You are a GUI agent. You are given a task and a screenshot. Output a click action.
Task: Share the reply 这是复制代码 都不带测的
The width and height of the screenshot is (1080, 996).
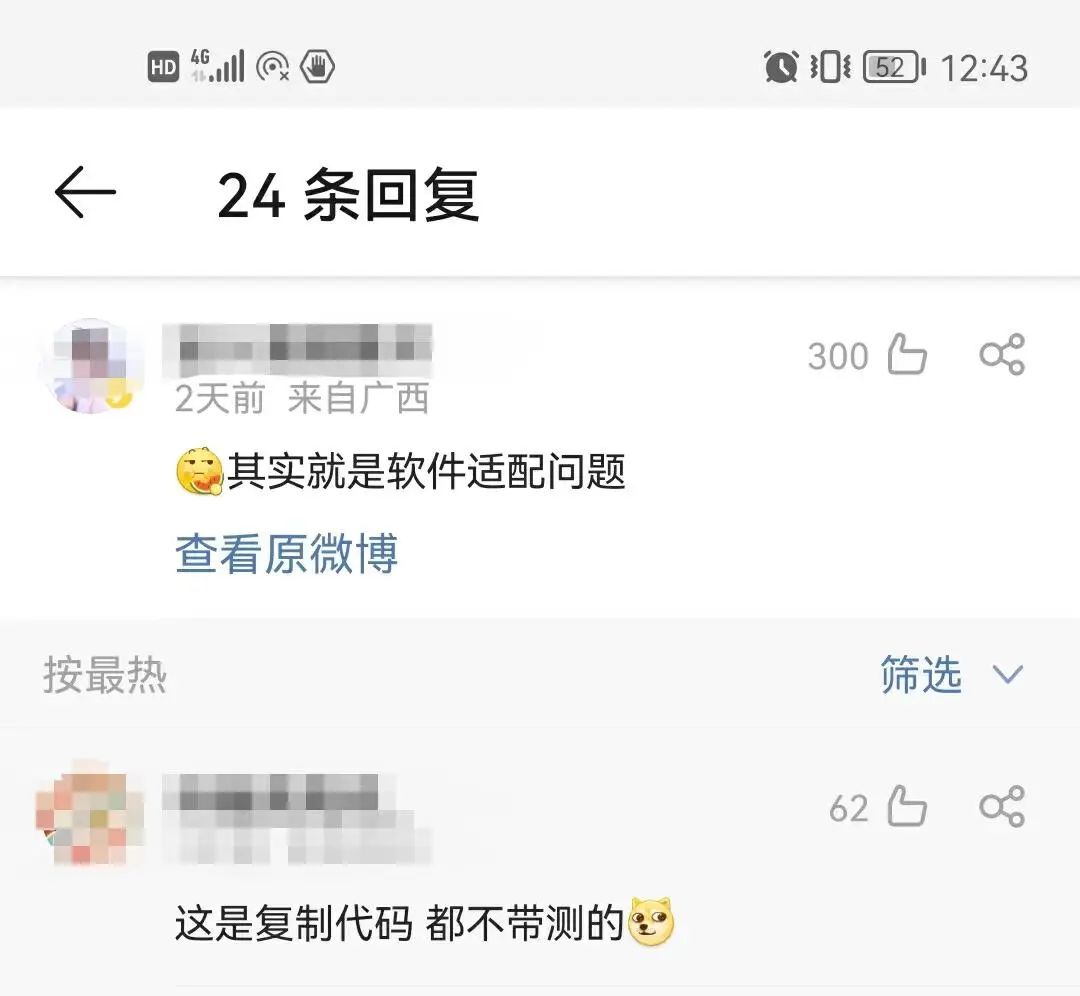pyautogui.click(x=1002, y=806)
